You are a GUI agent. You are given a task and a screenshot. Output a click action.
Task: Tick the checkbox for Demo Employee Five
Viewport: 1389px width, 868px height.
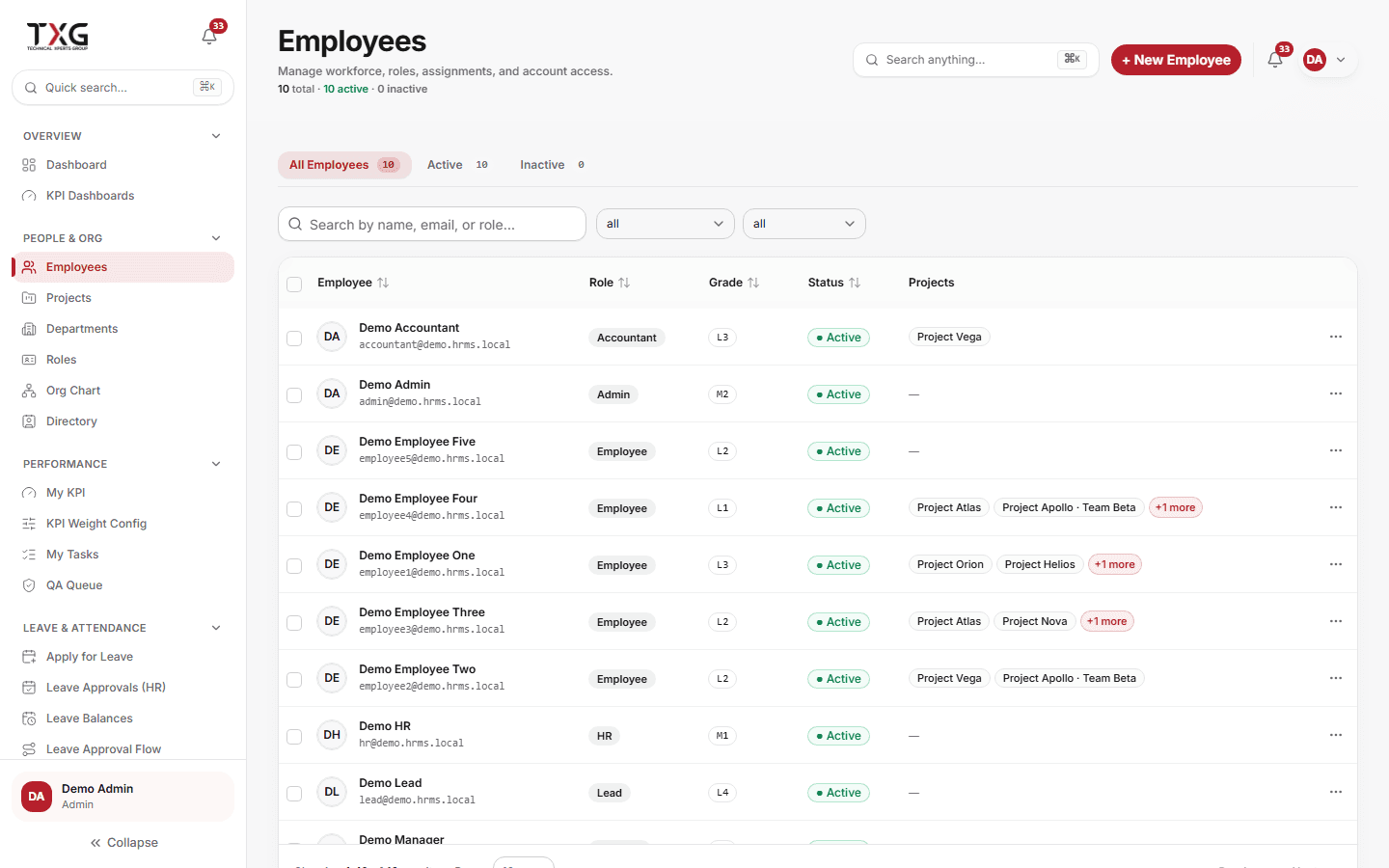click(x=294, y=451)
